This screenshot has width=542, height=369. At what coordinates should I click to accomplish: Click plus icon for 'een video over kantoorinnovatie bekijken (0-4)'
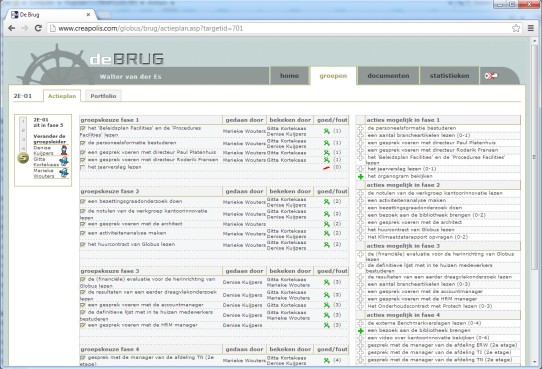tap(361, 338)
